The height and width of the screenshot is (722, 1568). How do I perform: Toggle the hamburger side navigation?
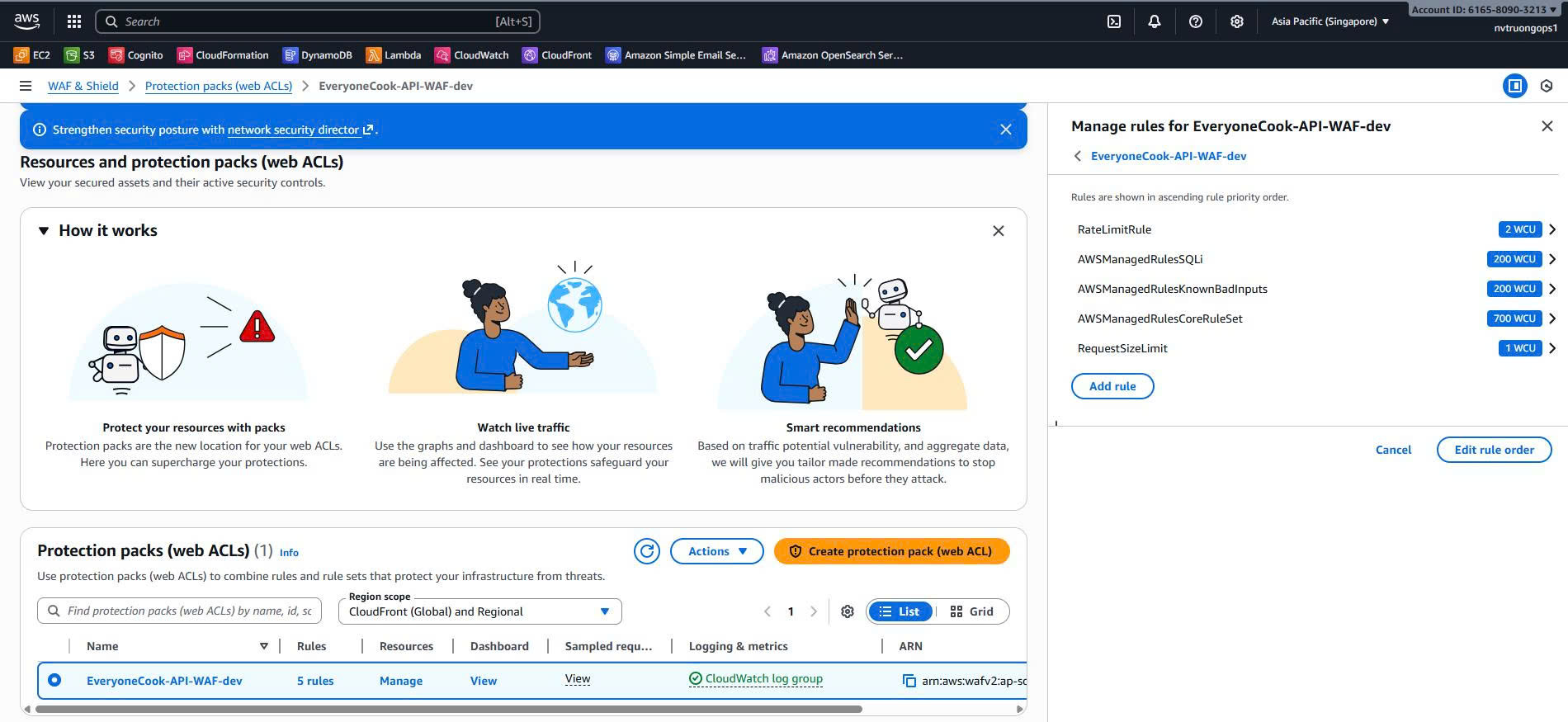[26, 86]
